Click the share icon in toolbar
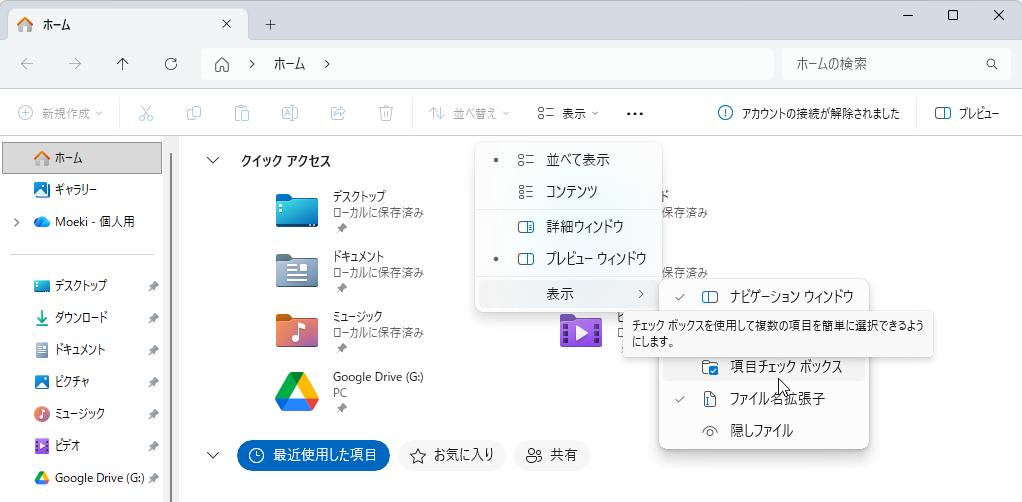The width and height of the screenshot is (1022, 502). click(338, 113)
